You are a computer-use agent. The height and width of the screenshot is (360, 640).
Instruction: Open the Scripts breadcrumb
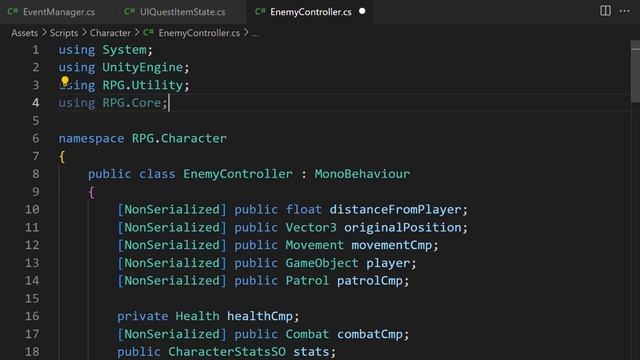click(x=64, y=33)
